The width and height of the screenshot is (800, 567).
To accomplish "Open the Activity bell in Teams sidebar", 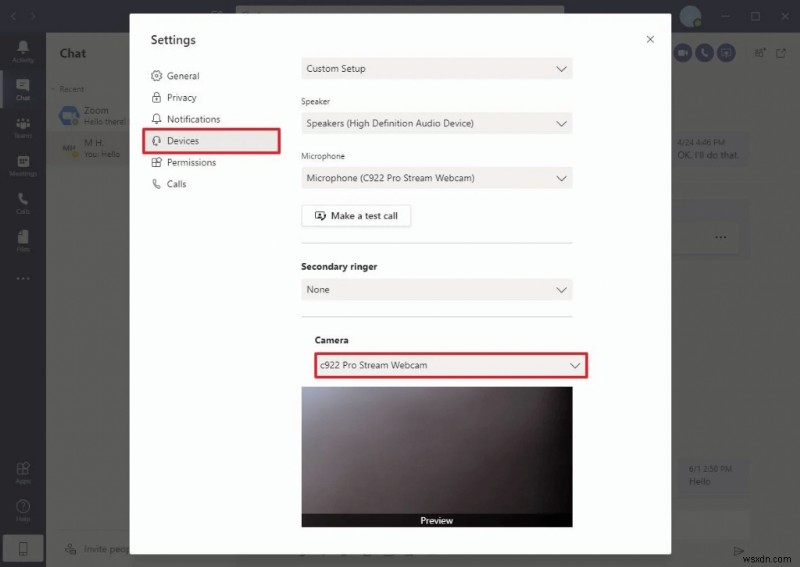I will [23, 52].
